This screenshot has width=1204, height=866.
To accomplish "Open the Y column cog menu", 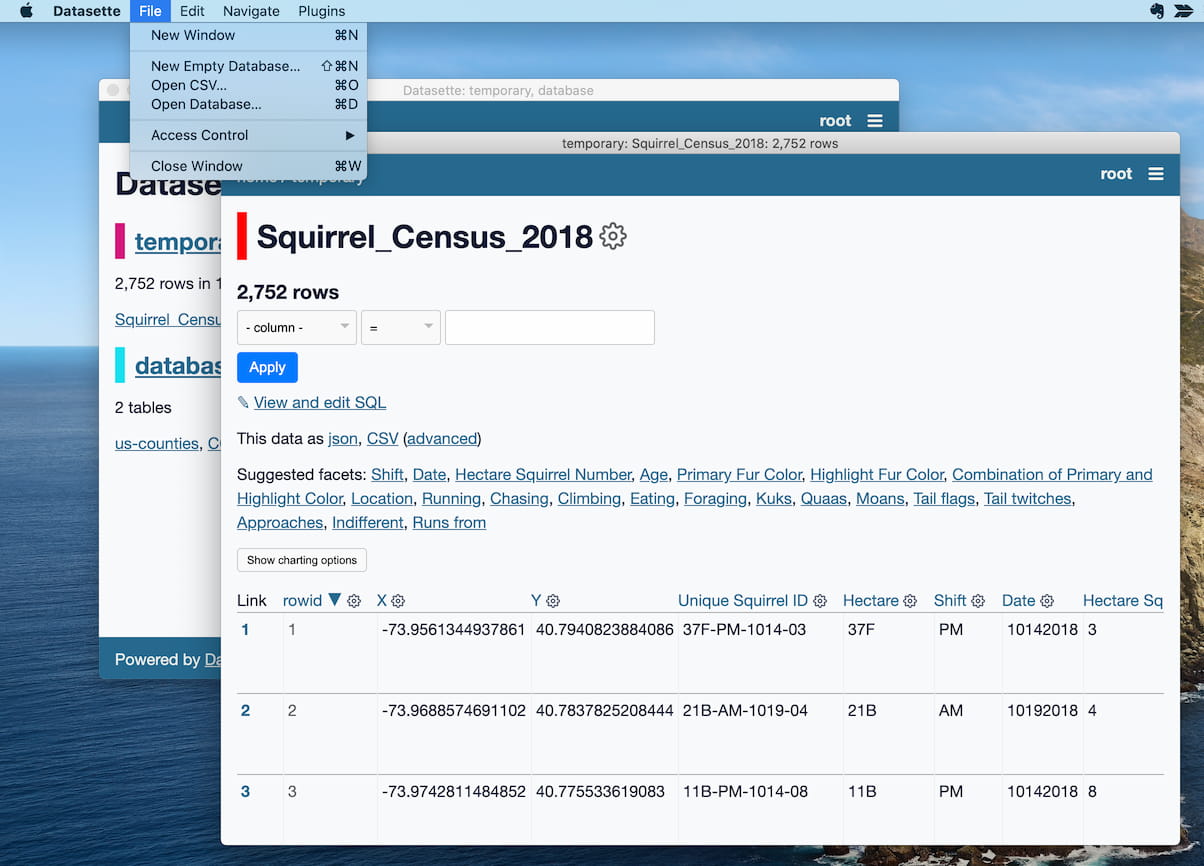I will tap(552, 600).
